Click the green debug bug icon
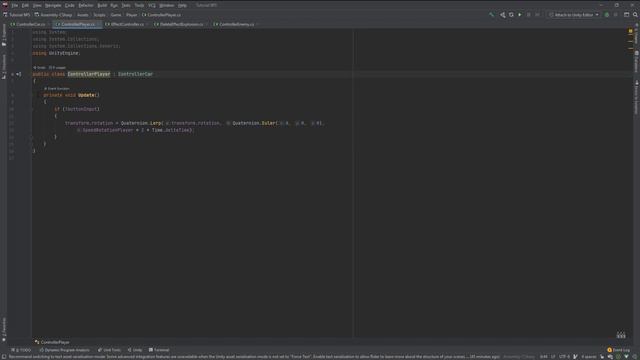This screenshot has height=360, width=640. (x=607, y=15)
